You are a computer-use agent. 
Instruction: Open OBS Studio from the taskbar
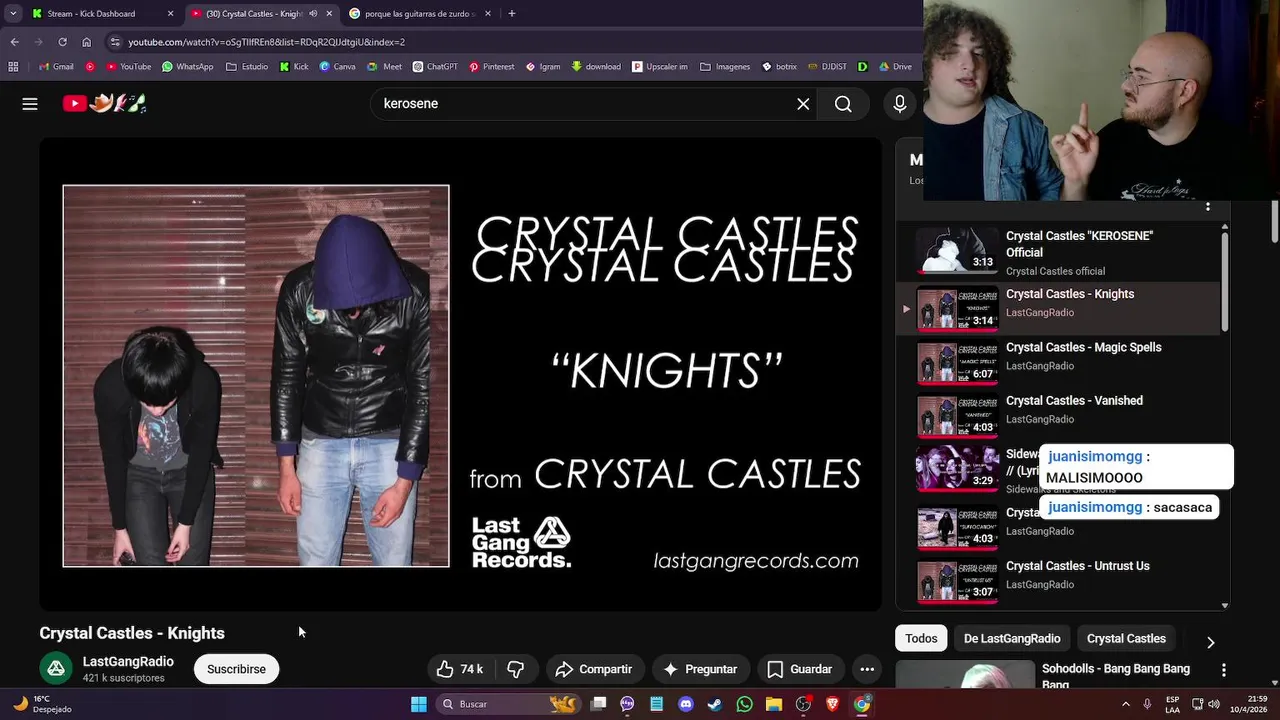(x=803, y=704)
